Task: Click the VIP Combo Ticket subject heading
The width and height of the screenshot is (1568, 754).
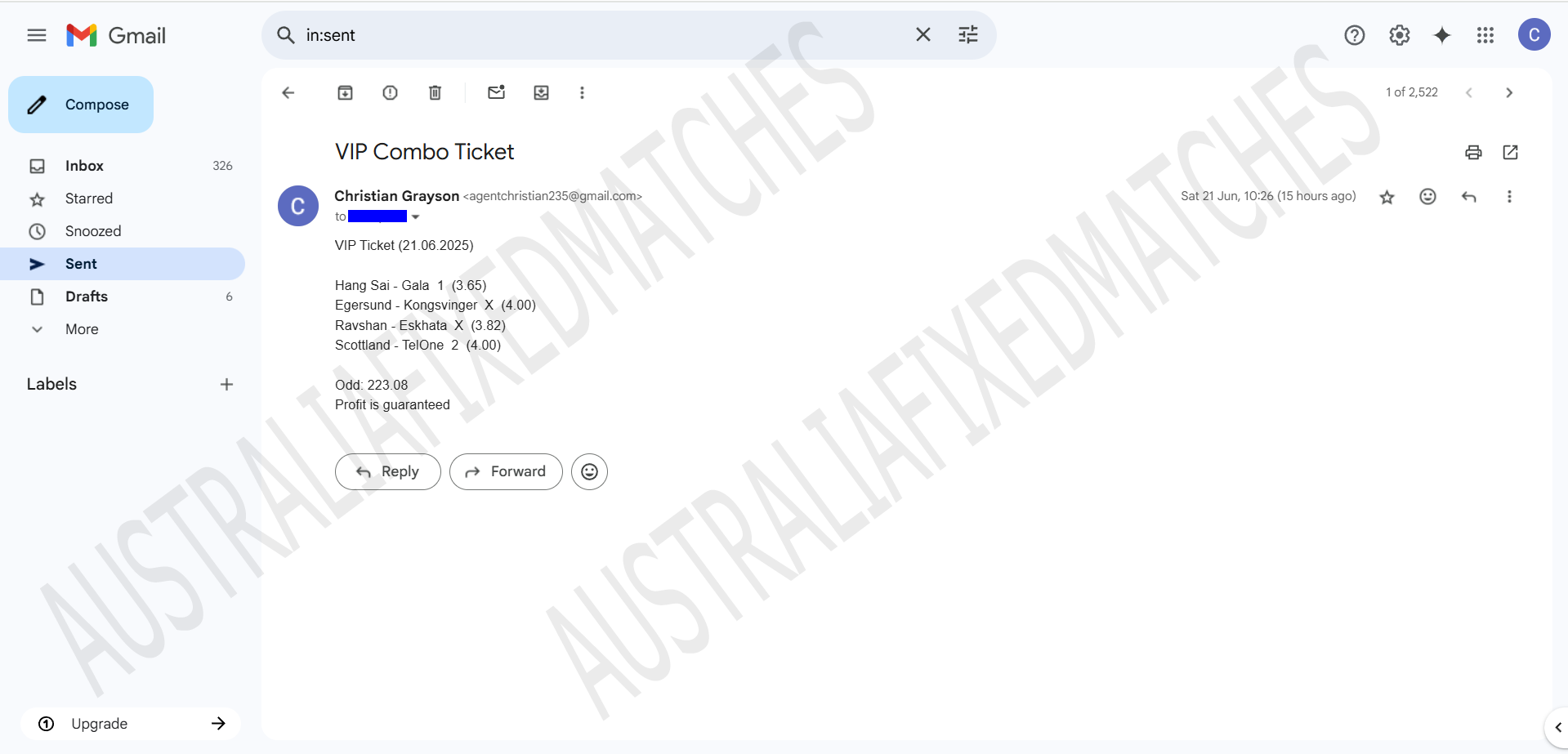Action: (x=424, y=152)
